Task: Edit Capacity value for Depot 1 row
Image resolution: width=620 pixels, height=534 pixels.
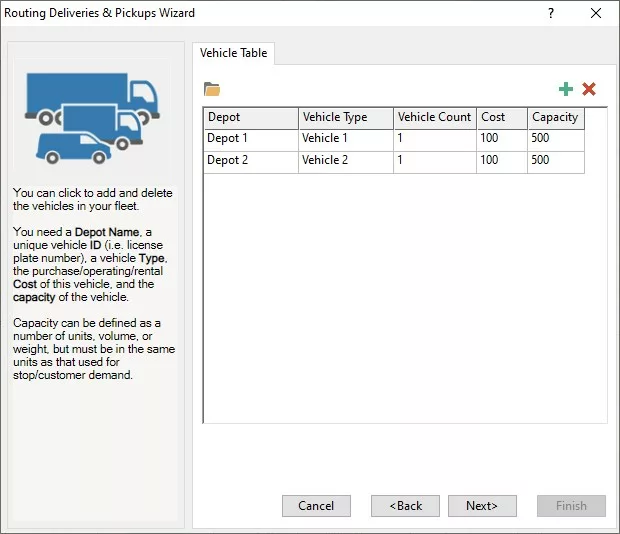Action: tap(555, 139)
